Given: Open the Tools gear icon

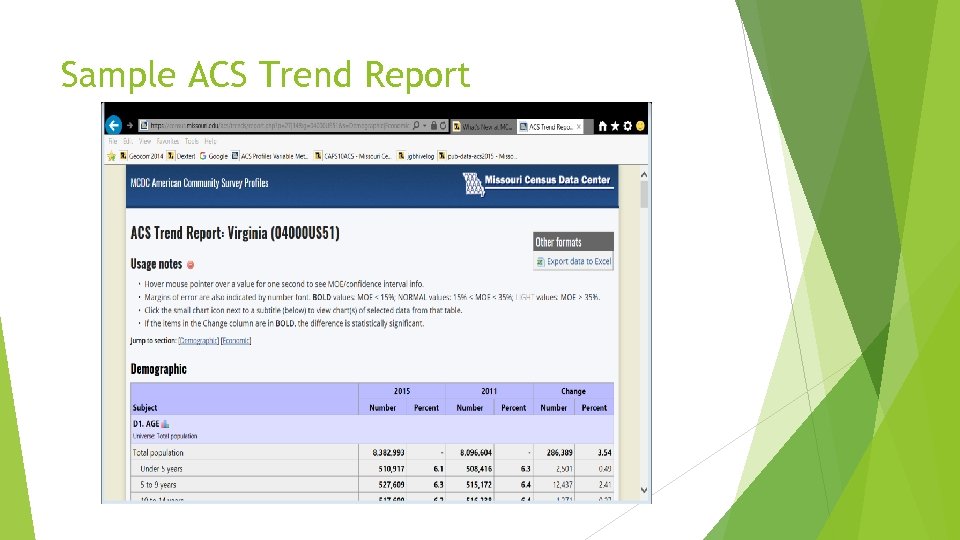Looking at the screenshot, I should click(628, 126).
